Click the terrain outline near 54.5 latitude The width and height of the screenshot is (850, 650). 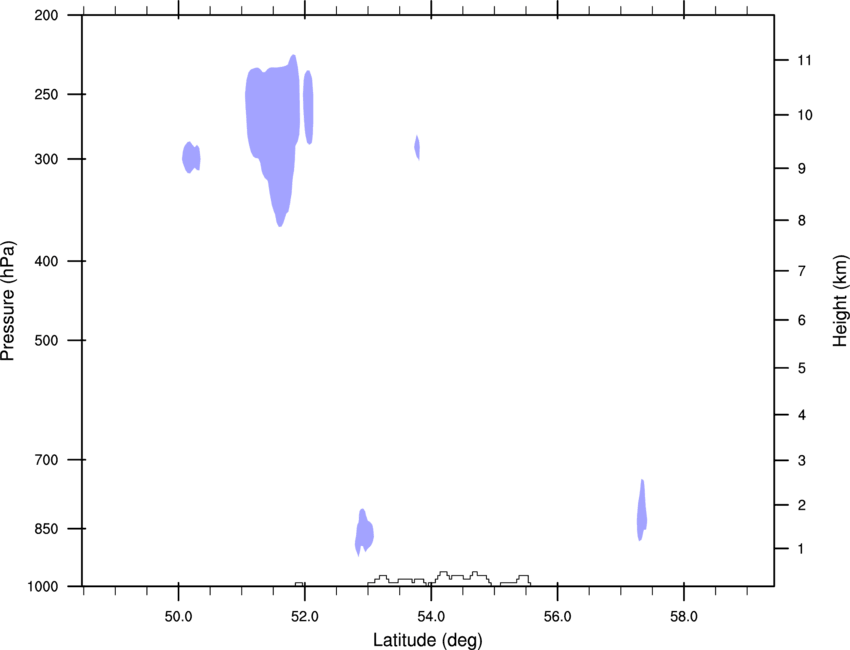pyautogui.click(x=449, y=578)
